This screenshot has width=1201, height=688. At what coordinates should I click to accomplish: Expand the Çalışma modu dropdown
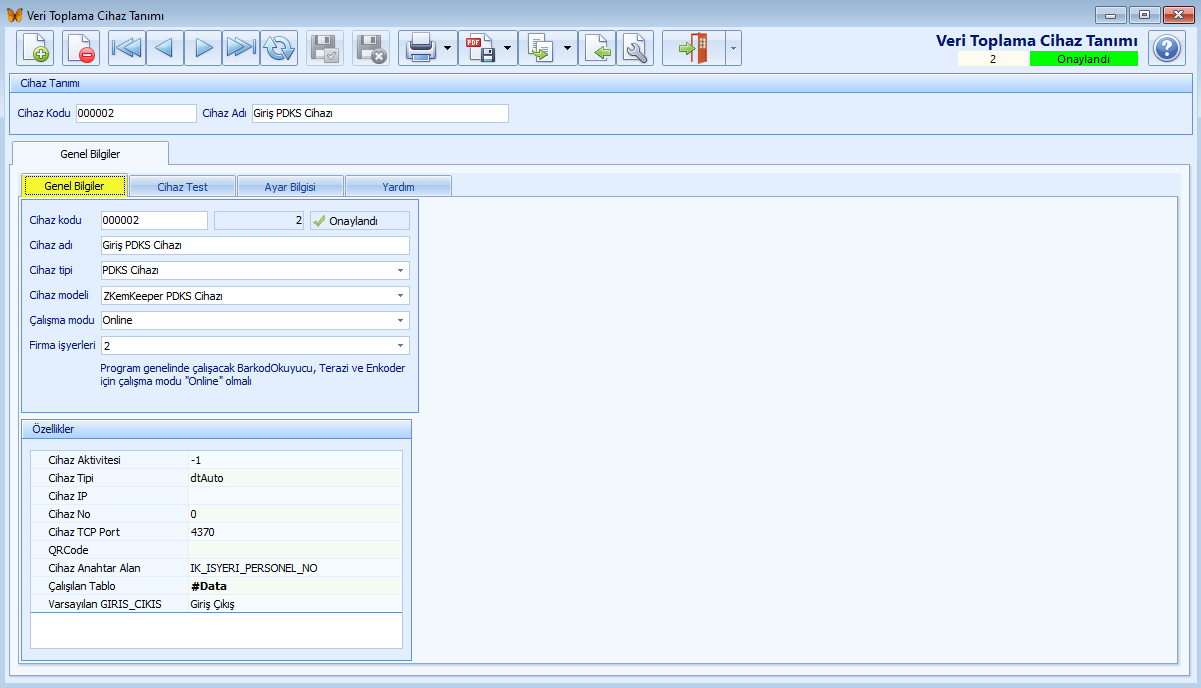pos(400,321)
